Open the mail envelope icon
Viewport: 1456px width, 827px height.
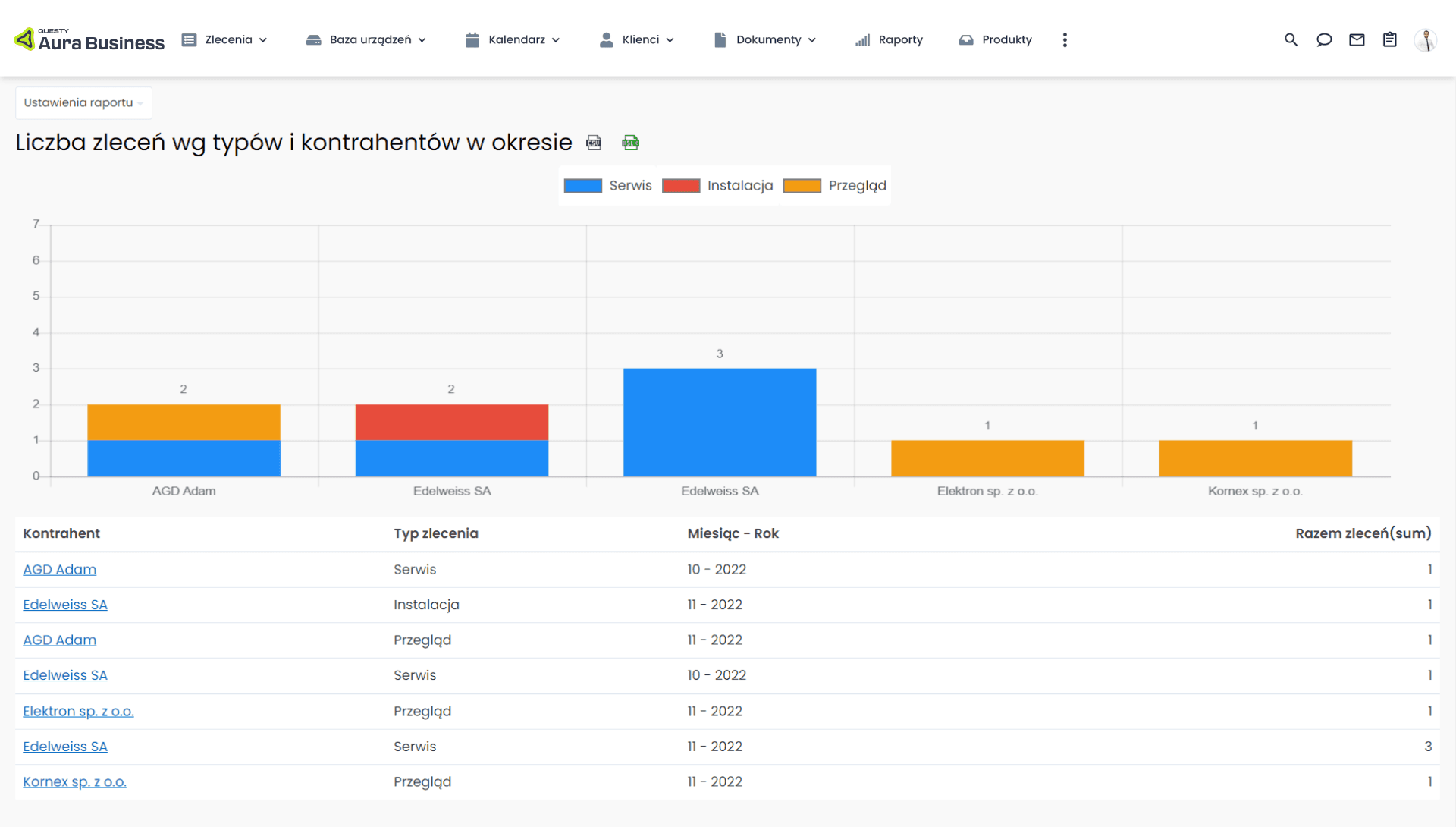tap(1357, 39)
